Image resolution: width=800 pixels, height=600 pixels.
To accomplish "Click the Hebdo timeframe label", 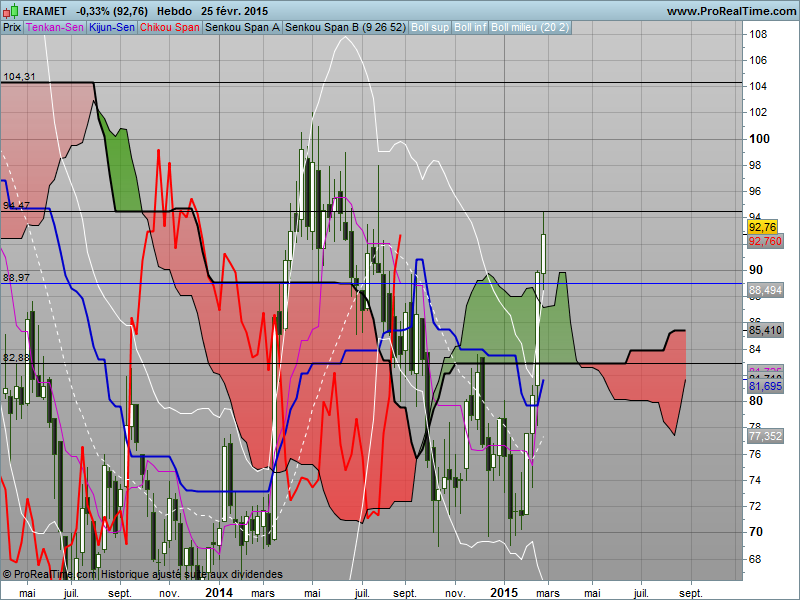I will pos(174,11).
